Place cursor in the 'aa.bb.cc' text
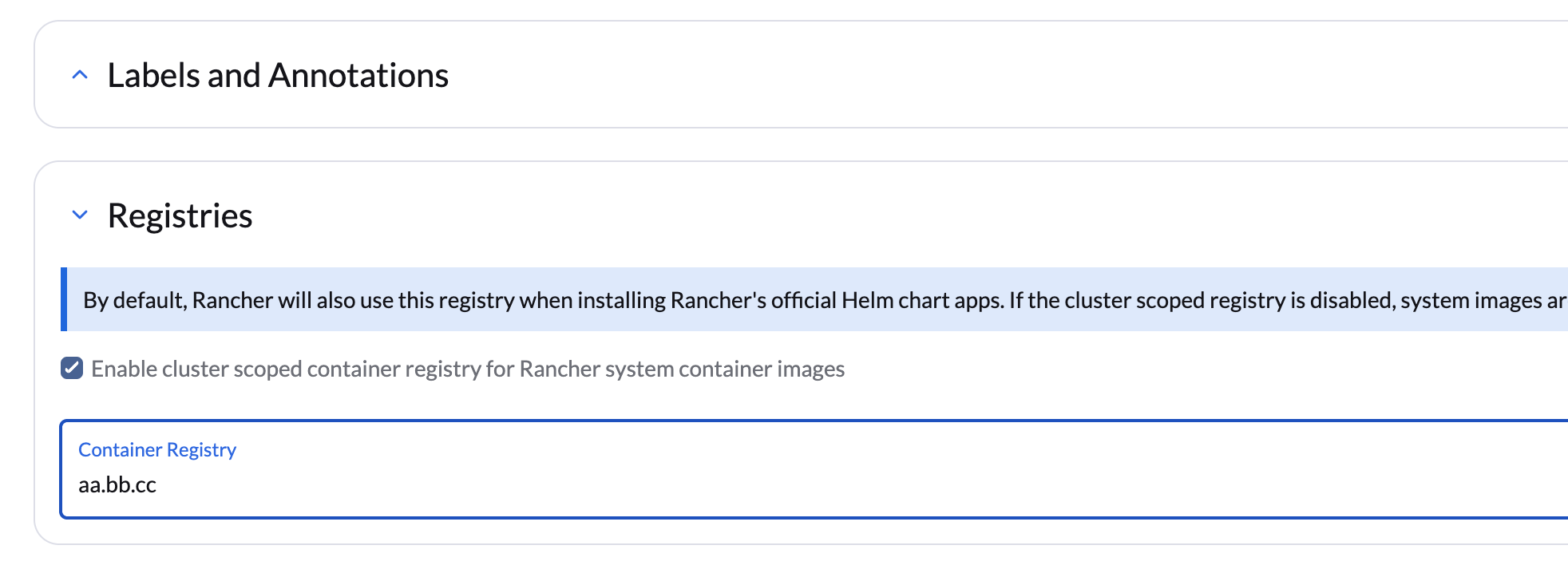The width and height of the screenshot is (1568, 573). (x=117, y=485)
